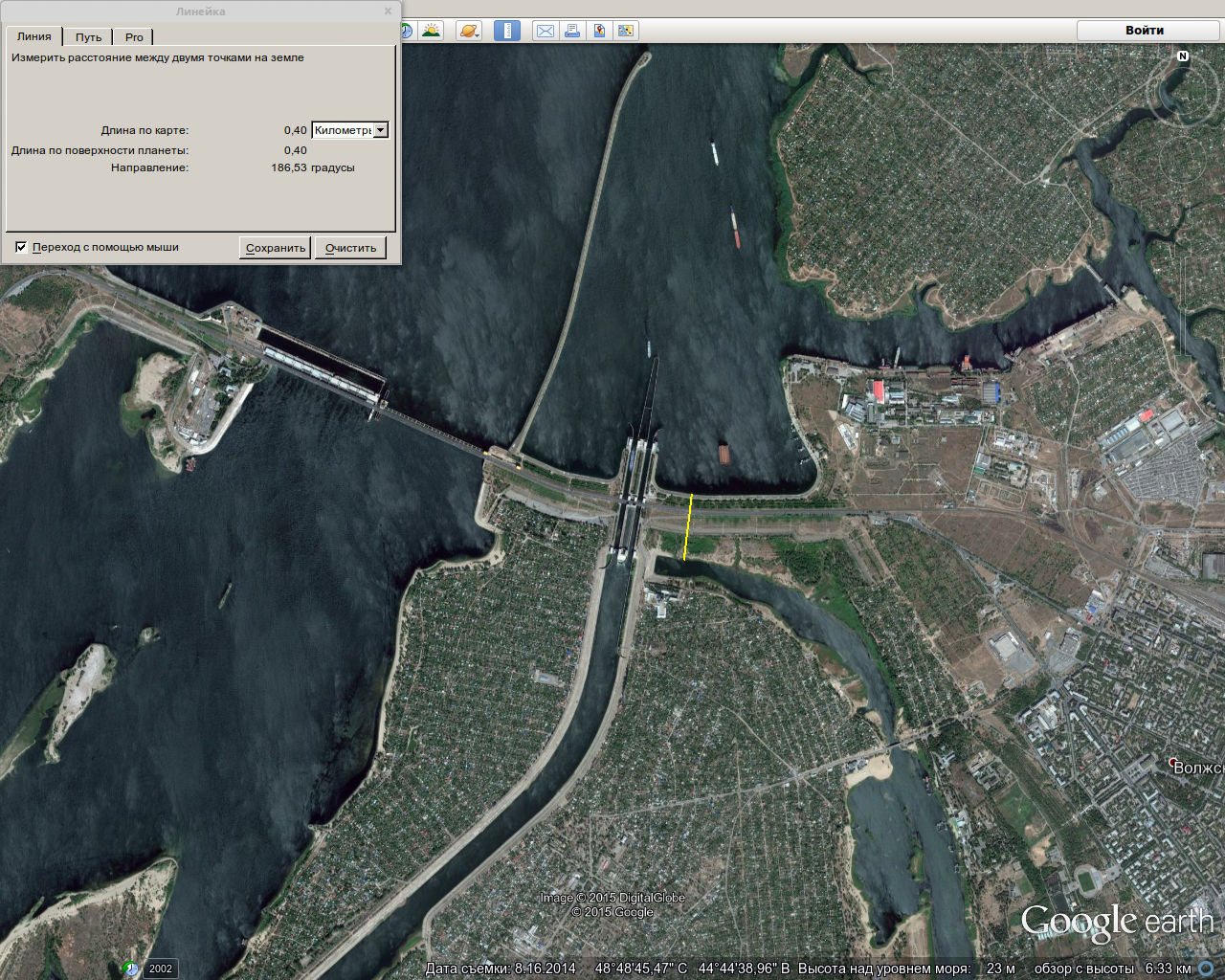This screenshot has height=980, width=1225.
Task: Switch to the Pro tab
Action: tap(134, 37)
